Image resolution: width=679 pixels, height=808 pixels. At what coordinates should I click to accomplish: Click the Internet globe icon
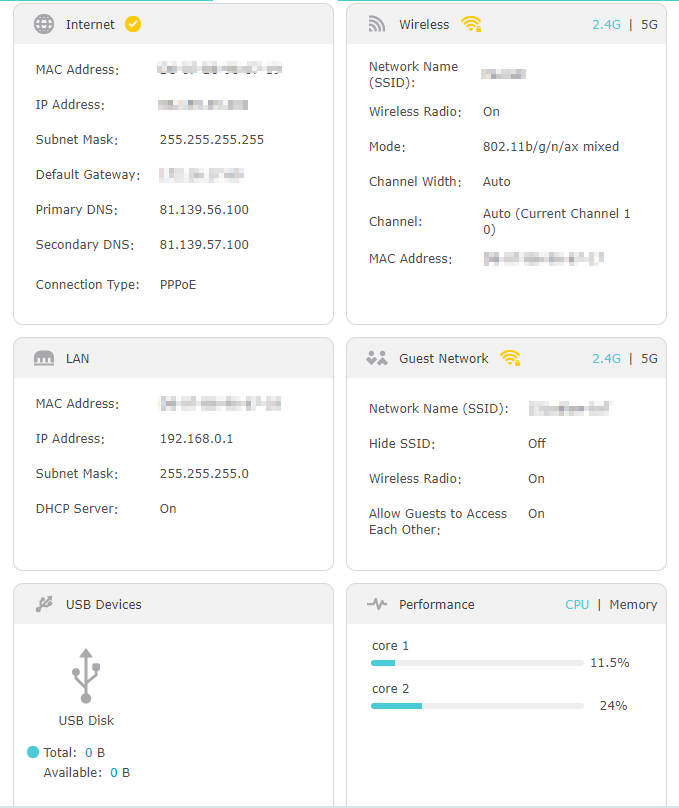coord(44,24)
